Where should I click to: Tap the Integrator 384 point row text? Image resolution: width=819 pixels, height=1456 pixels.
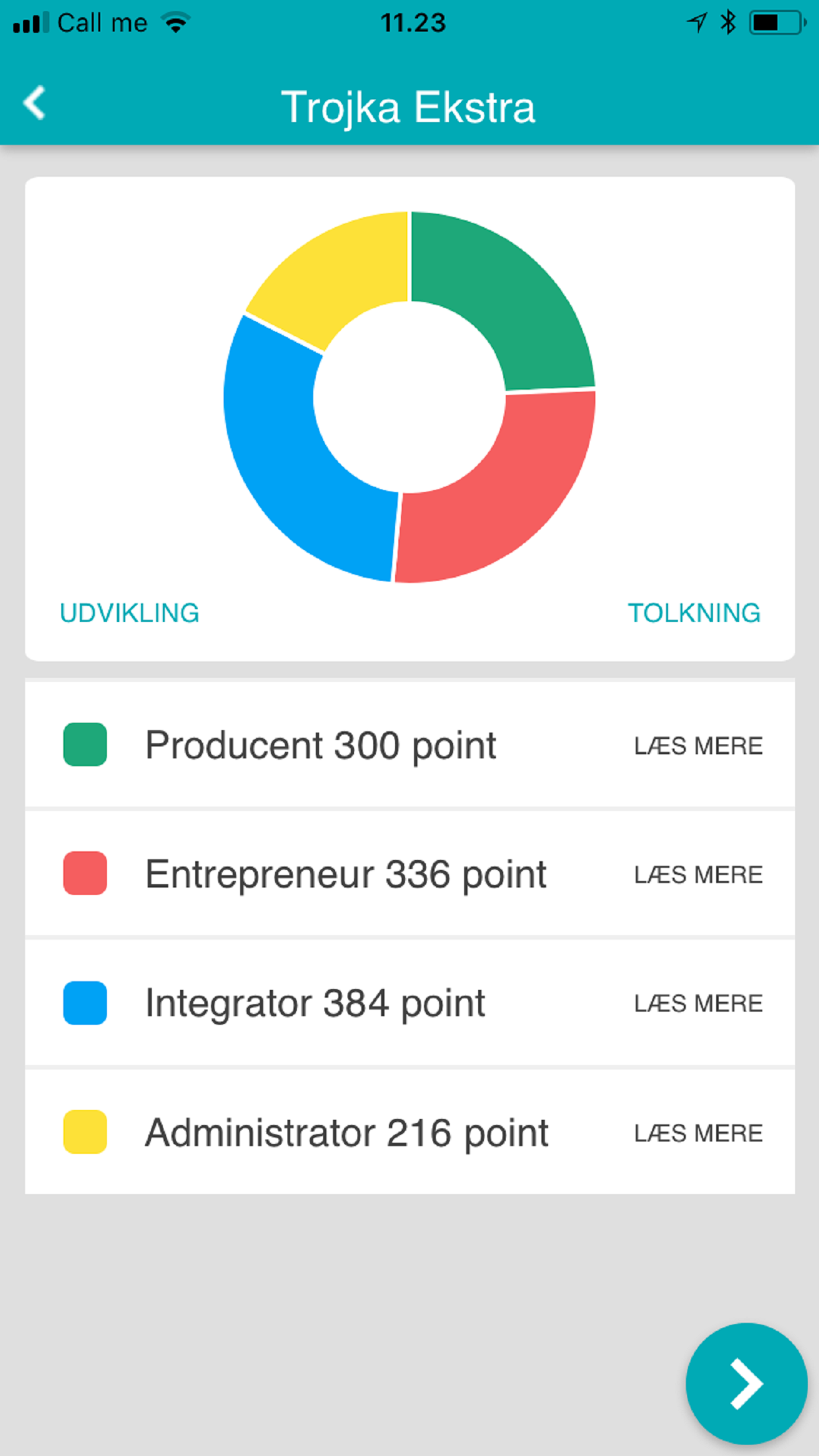(x=315, y=1004)
